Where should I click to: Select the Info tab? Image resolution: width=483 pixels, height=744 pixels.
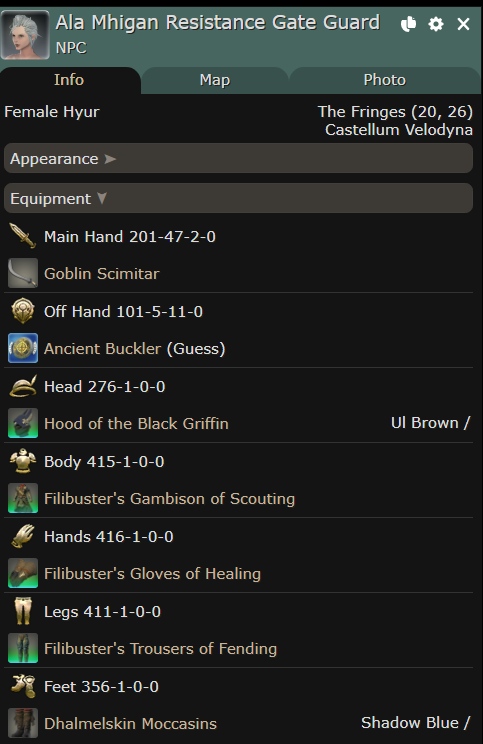click(69, 80)
